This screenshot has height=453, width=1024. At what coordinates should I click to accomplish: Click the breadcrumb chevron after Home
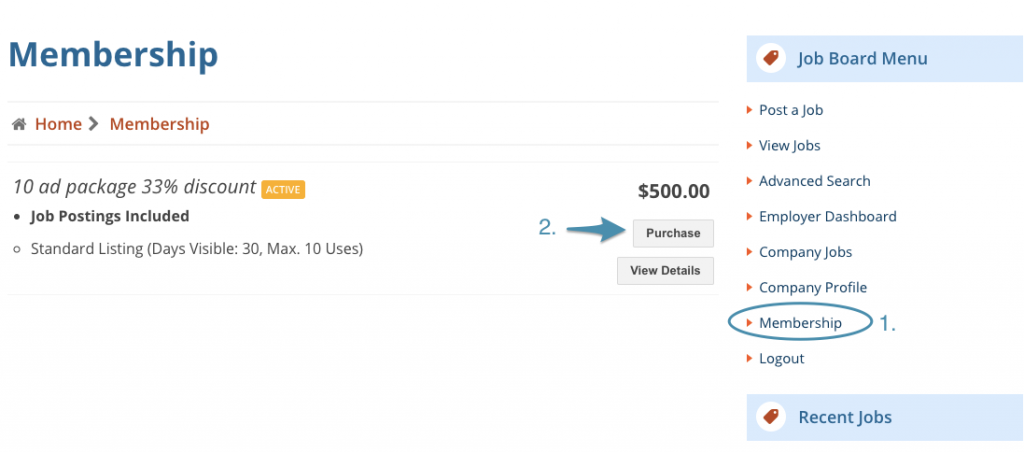click(x=94, y=125)
